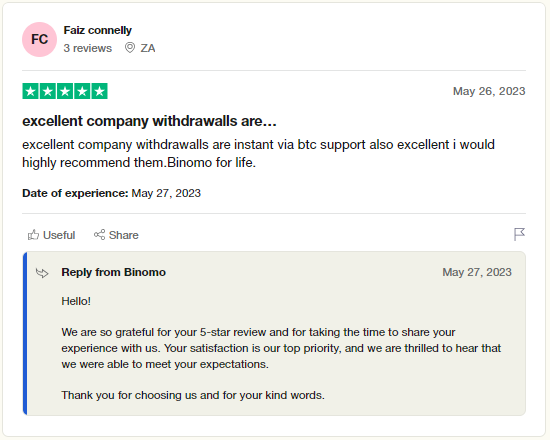Click the date of experience line
The image size is (550, 440).
click(112, 193)
